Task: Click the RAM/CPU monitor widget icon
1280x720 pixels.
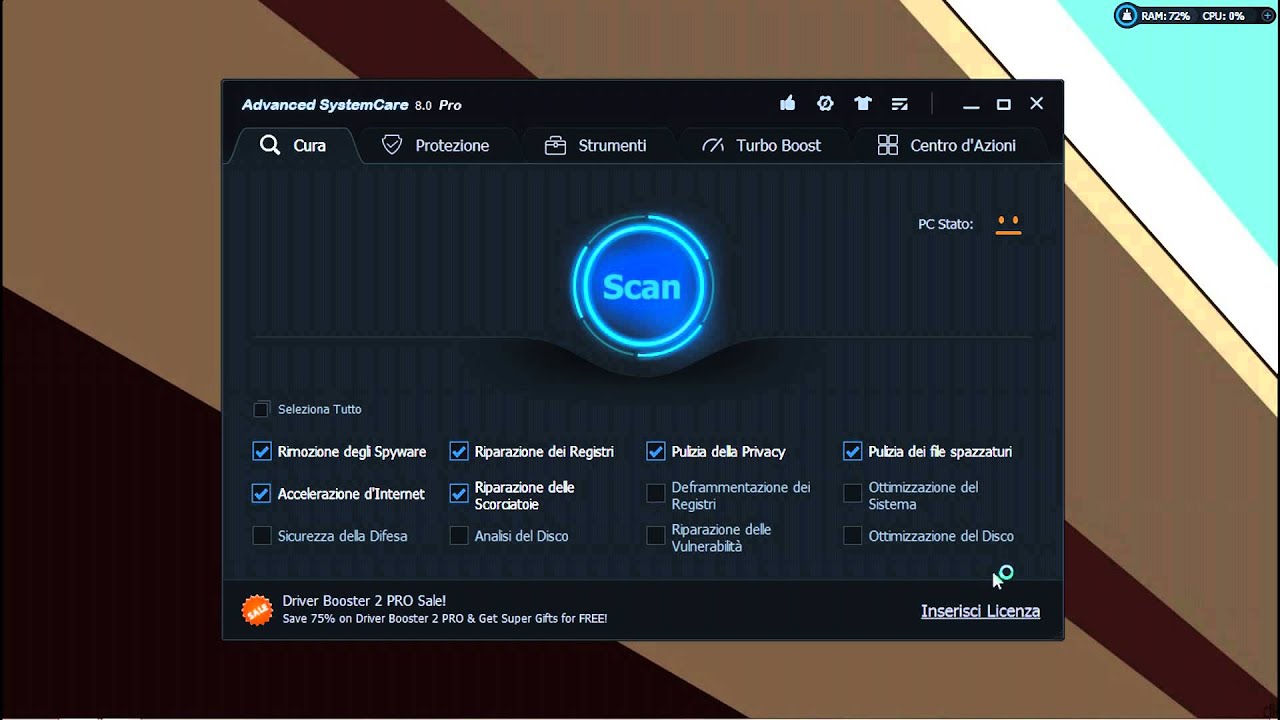Action: coord(1127,16)
